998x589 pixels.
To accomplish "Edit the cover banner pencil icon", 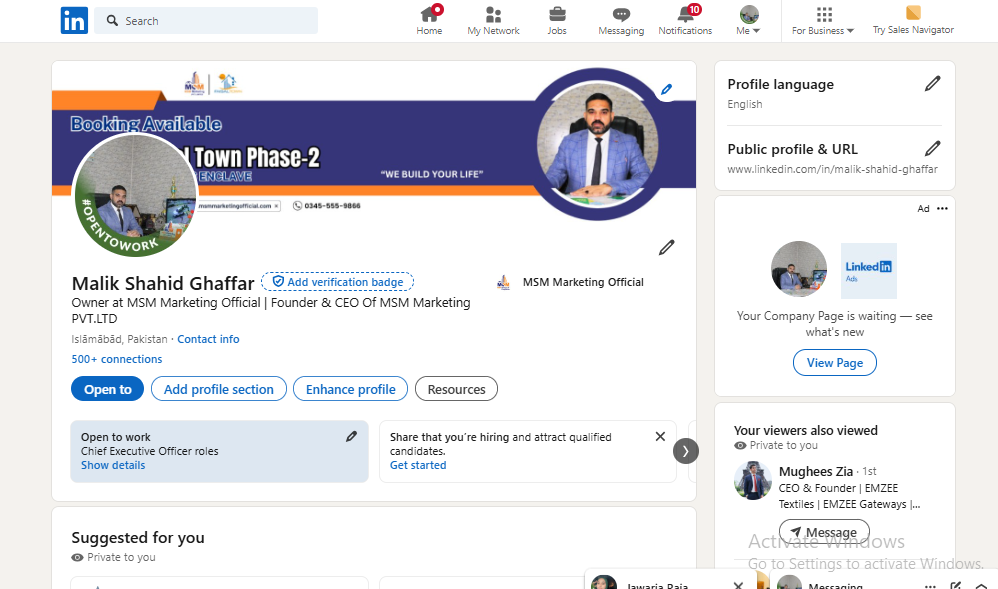I will [x=667, y=89].
